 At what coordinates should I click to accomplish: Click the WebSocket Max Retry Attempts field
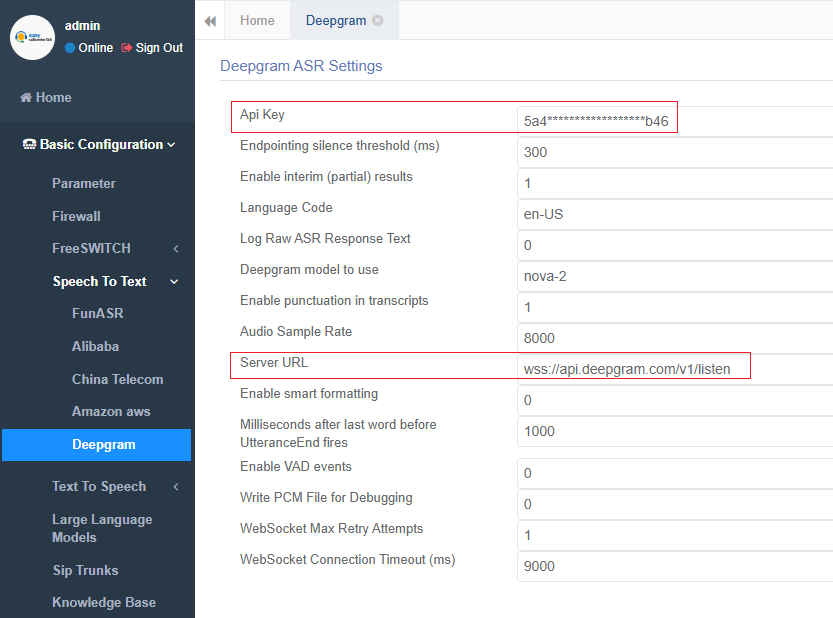pyautogui.click(x=675, y=535)
